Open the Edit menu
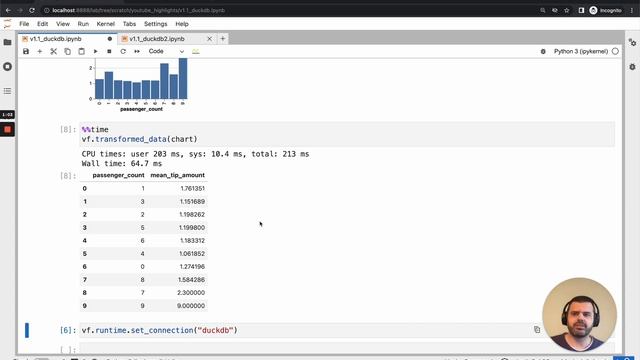The width and height of the screenshot is (640, 360). (x=42, y=24)
